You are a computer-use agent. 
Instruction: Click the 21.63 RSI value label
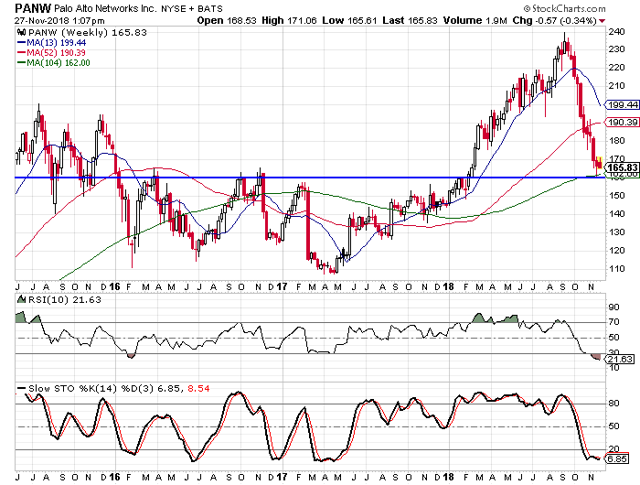(x=620, y=359)
